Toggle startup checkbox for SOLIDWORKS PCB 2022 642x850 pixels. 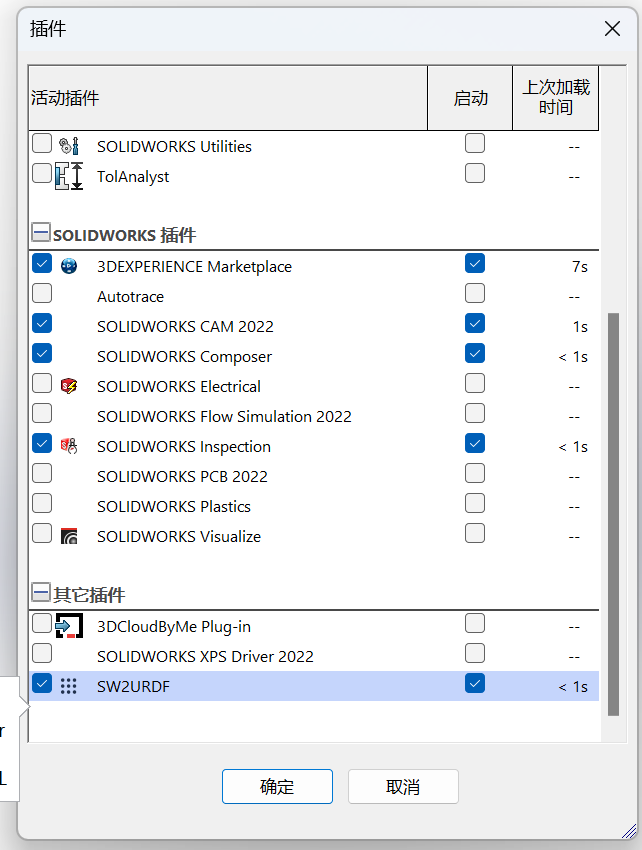[475, 473]
